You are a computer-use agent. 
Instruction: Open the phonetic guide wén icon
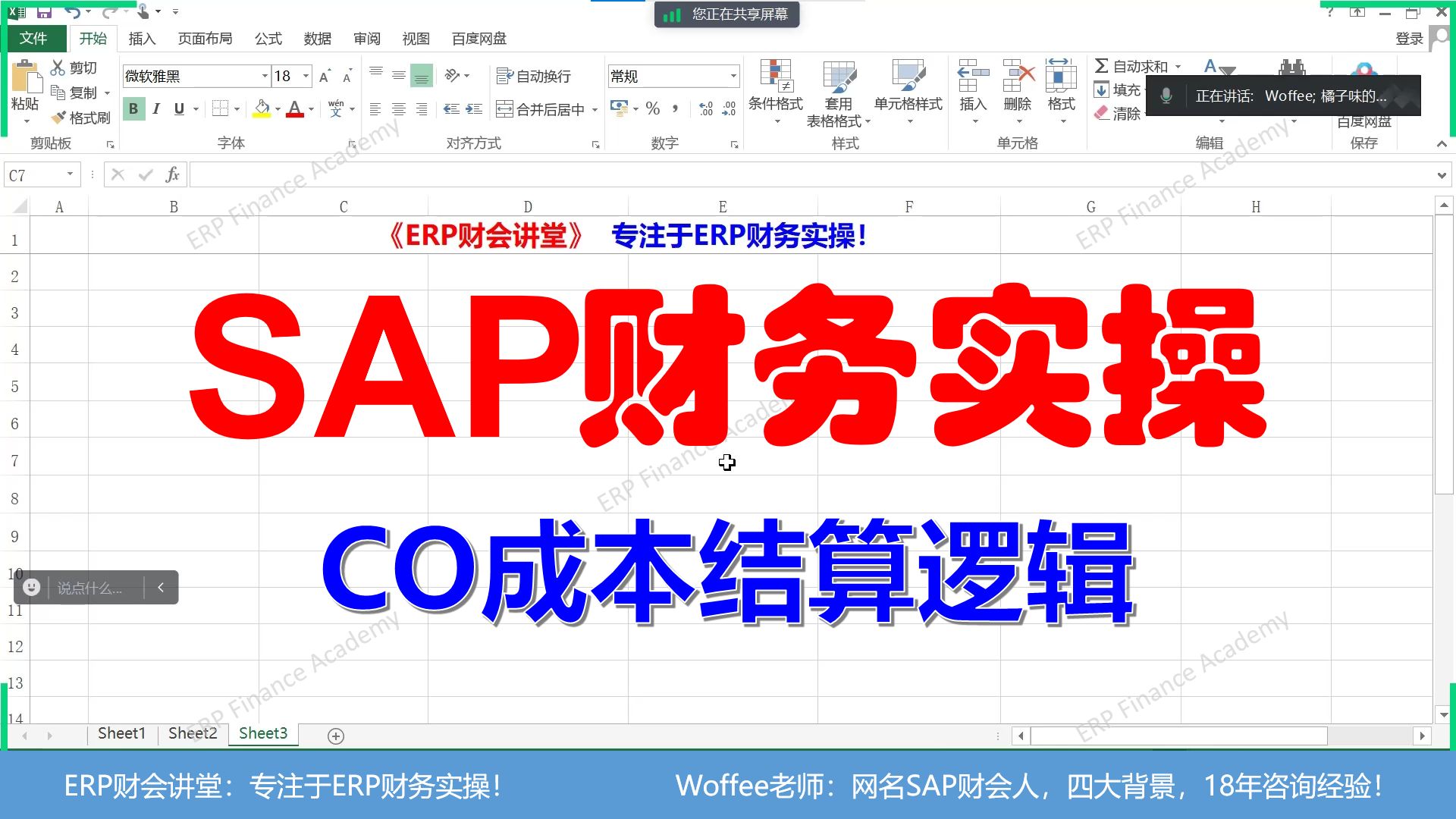click(x=336, y=109)
